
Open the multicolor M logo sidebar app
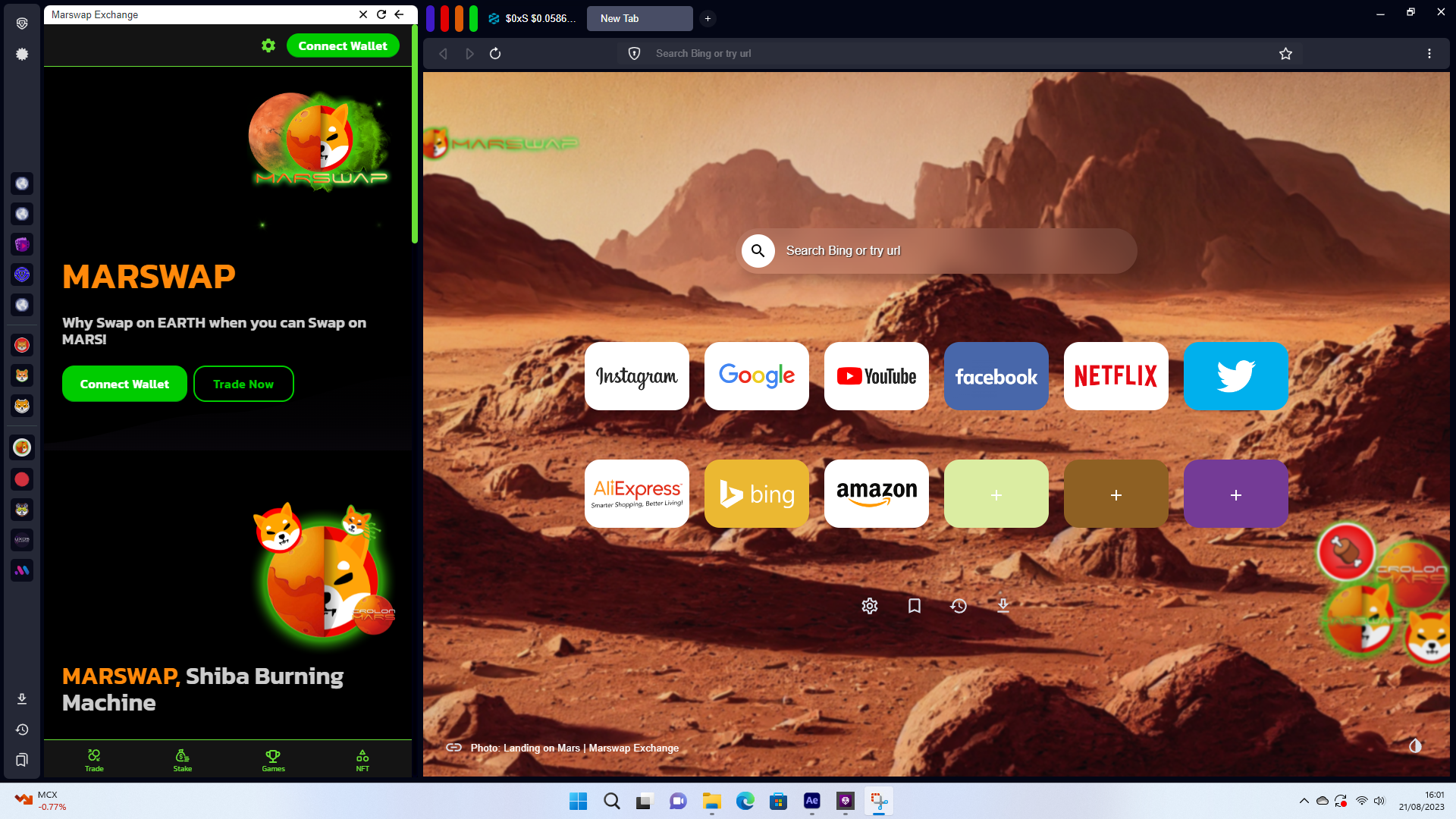22,570
